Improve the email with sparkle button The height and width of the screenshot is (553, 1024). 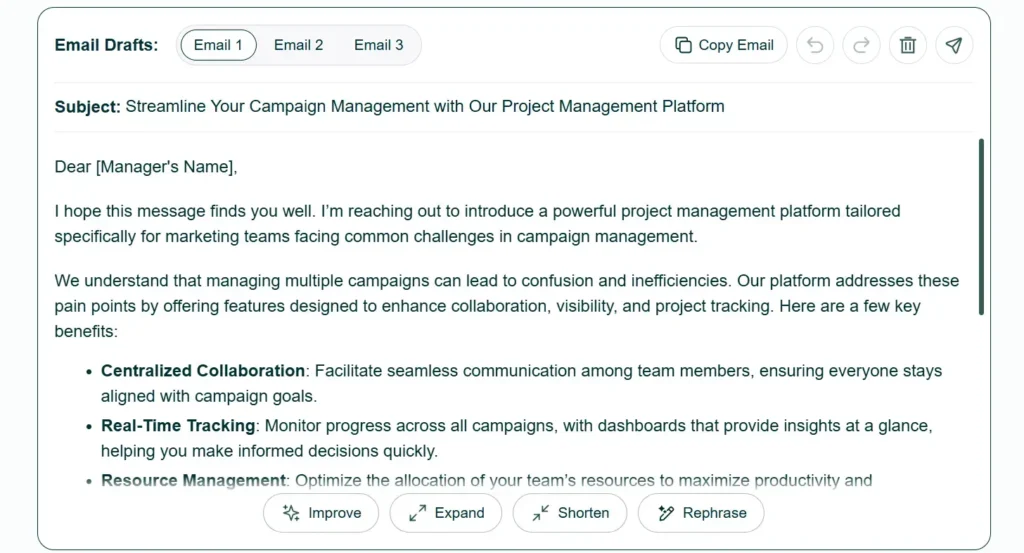click(x=321, y=513)
